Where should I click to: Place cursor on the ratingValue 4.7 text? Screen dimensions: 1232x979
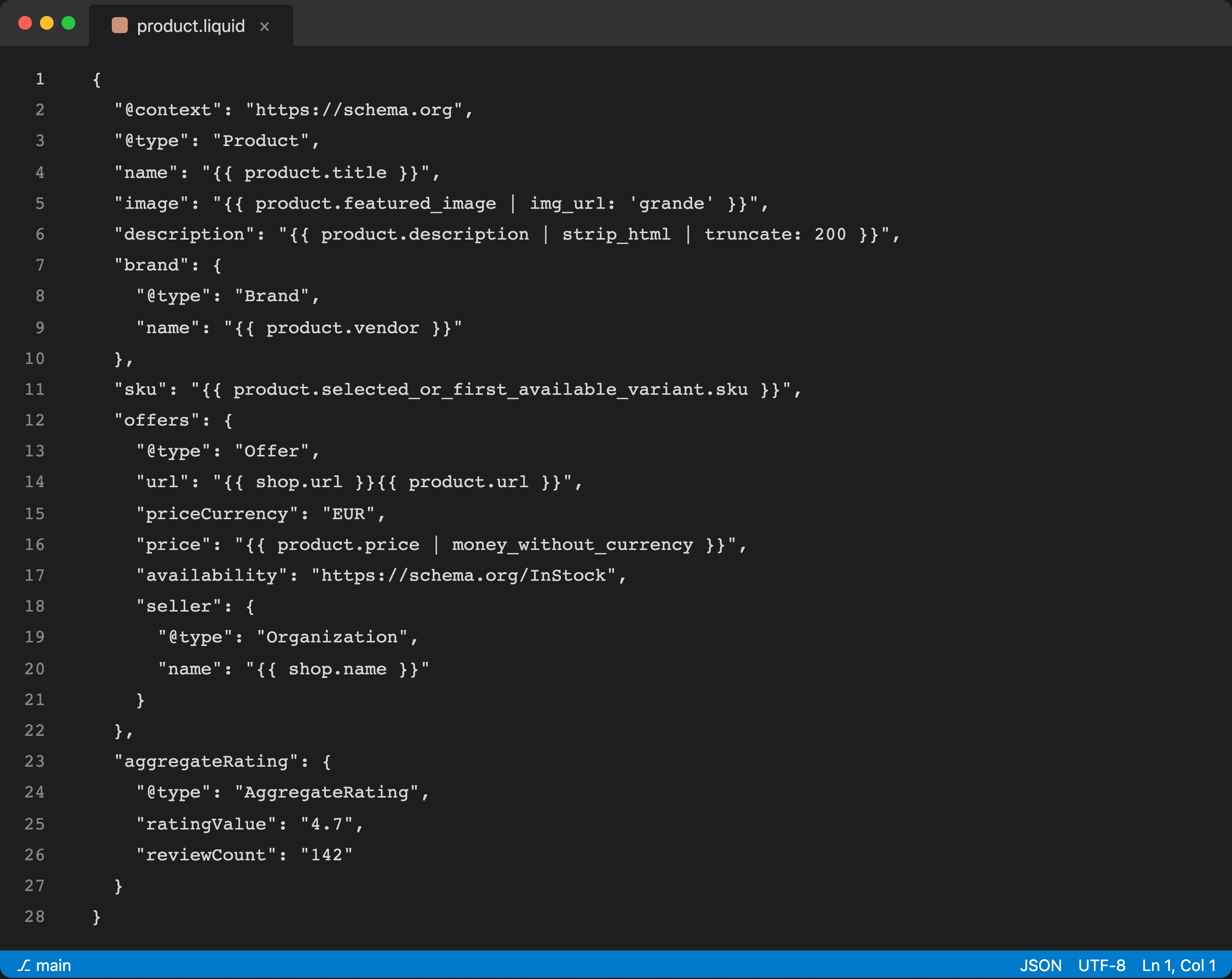[x=332, y=823]
